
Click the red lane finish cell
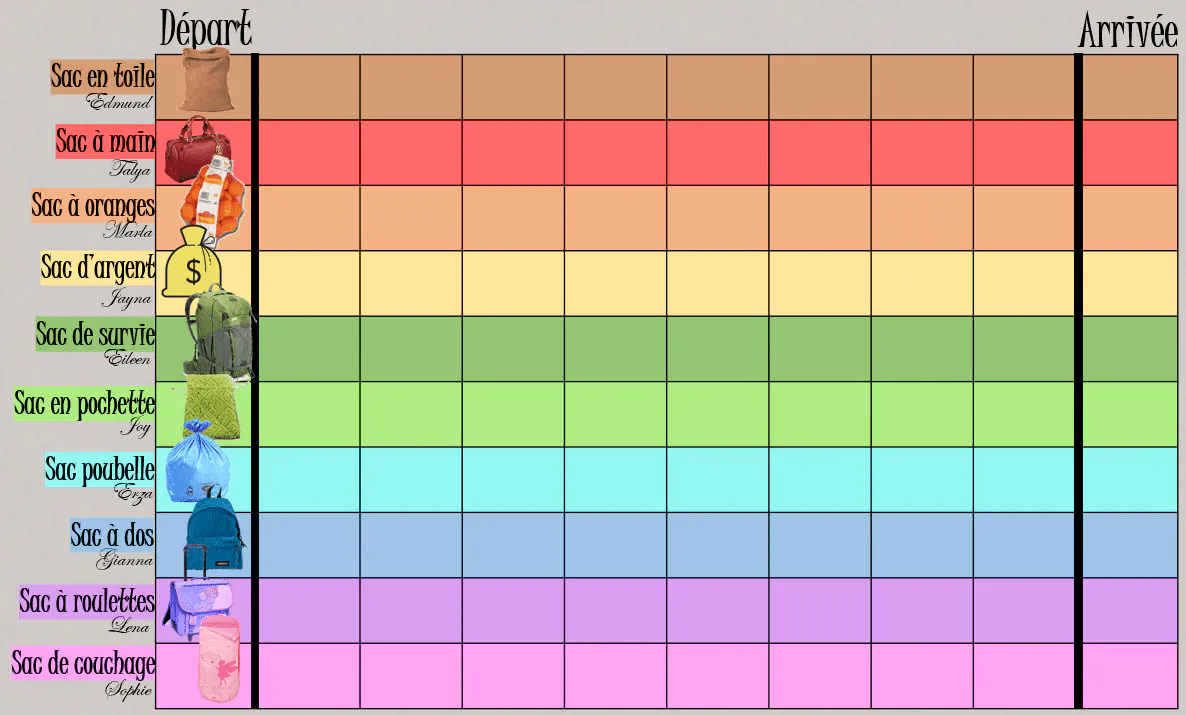(1130, 152)
